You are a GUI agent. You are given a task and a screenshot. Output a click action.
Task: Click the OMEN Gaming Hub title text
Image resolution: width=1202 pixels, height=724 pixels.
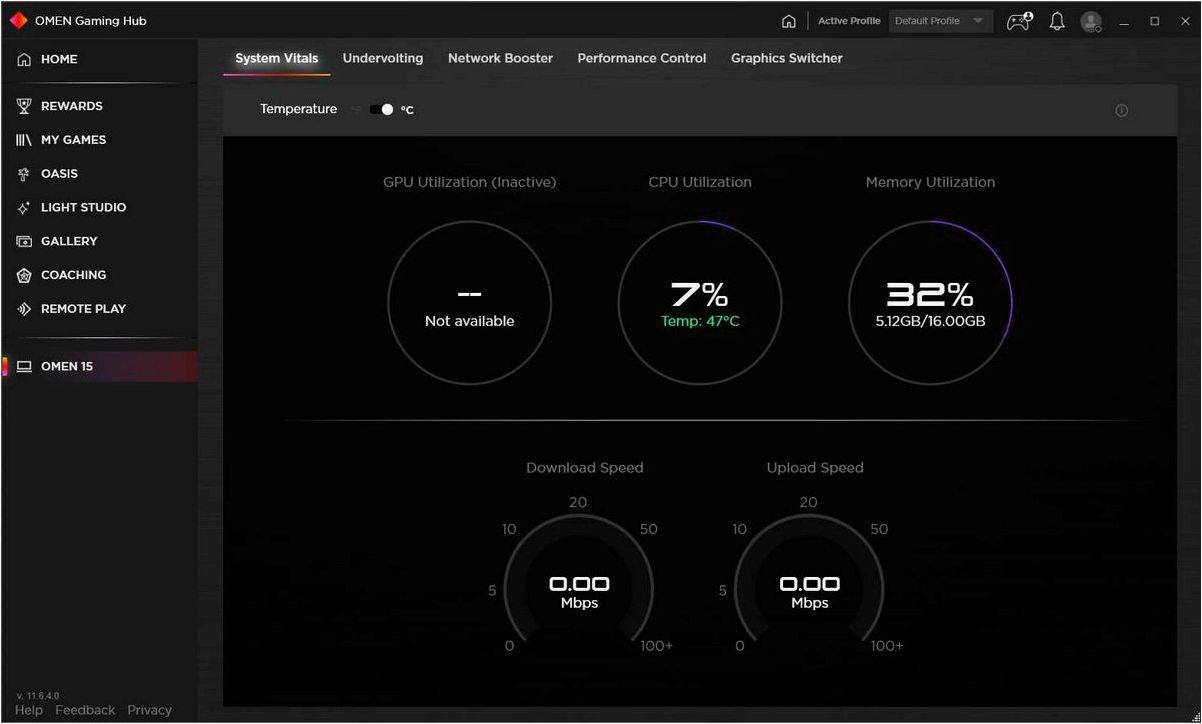(91, 21)
